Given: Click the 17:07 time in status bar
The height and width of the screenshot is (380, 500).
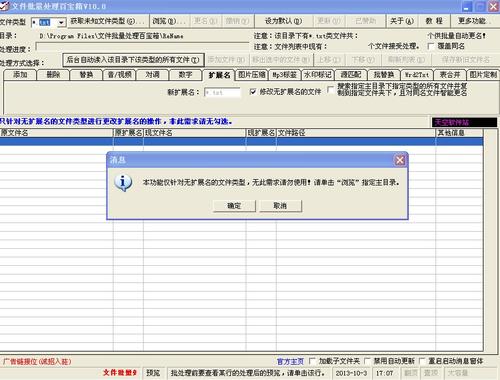Looking at the screenshot, I should [x=384, y=373].
